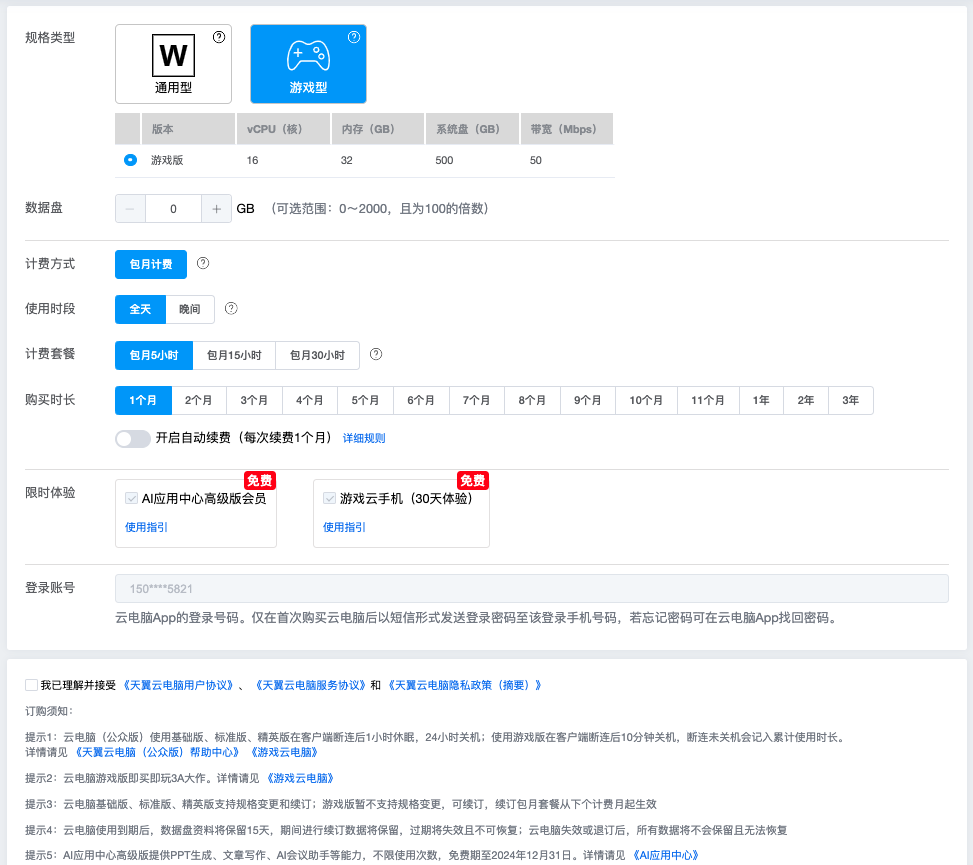The width and height of the screenshot is (973, 865).
Task: Open help icon next to 包月计费
Action: pyautogui.click(x=203, y=264)
